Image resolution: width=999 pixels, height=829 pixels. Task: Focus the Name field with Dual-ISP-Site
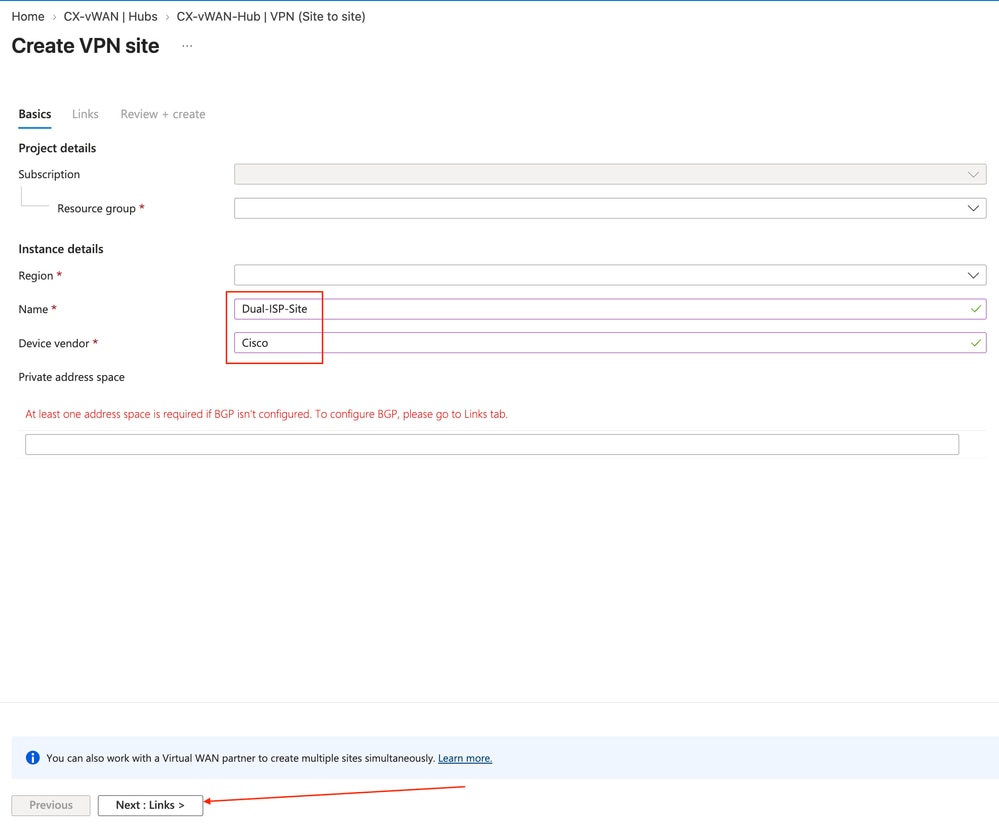(610, 308)
